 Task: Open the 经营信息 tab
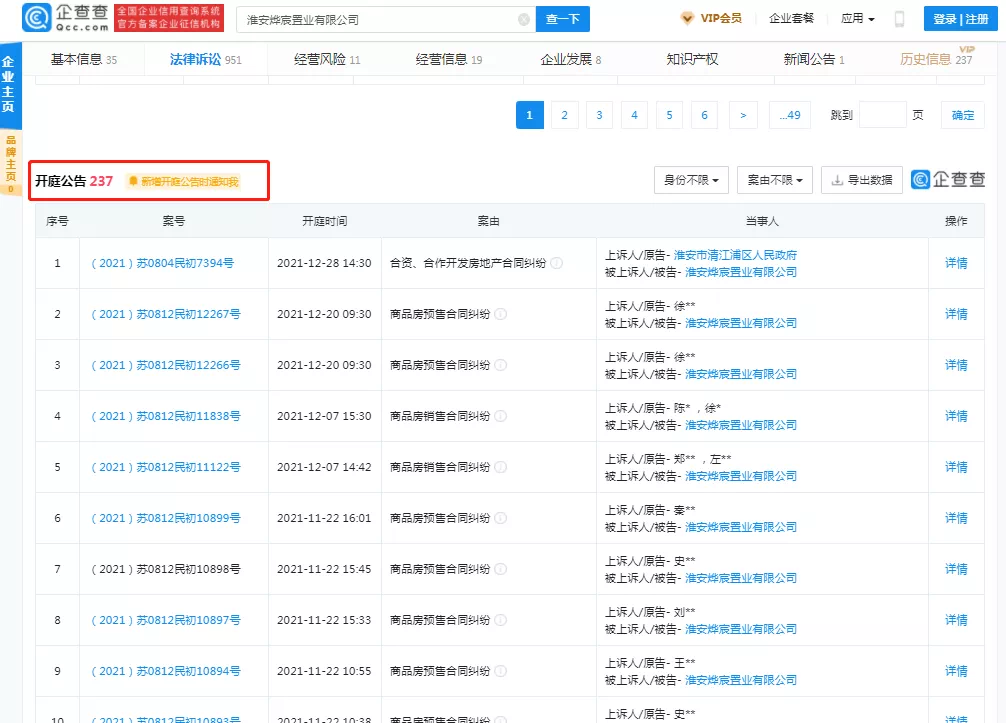[448, 60]
